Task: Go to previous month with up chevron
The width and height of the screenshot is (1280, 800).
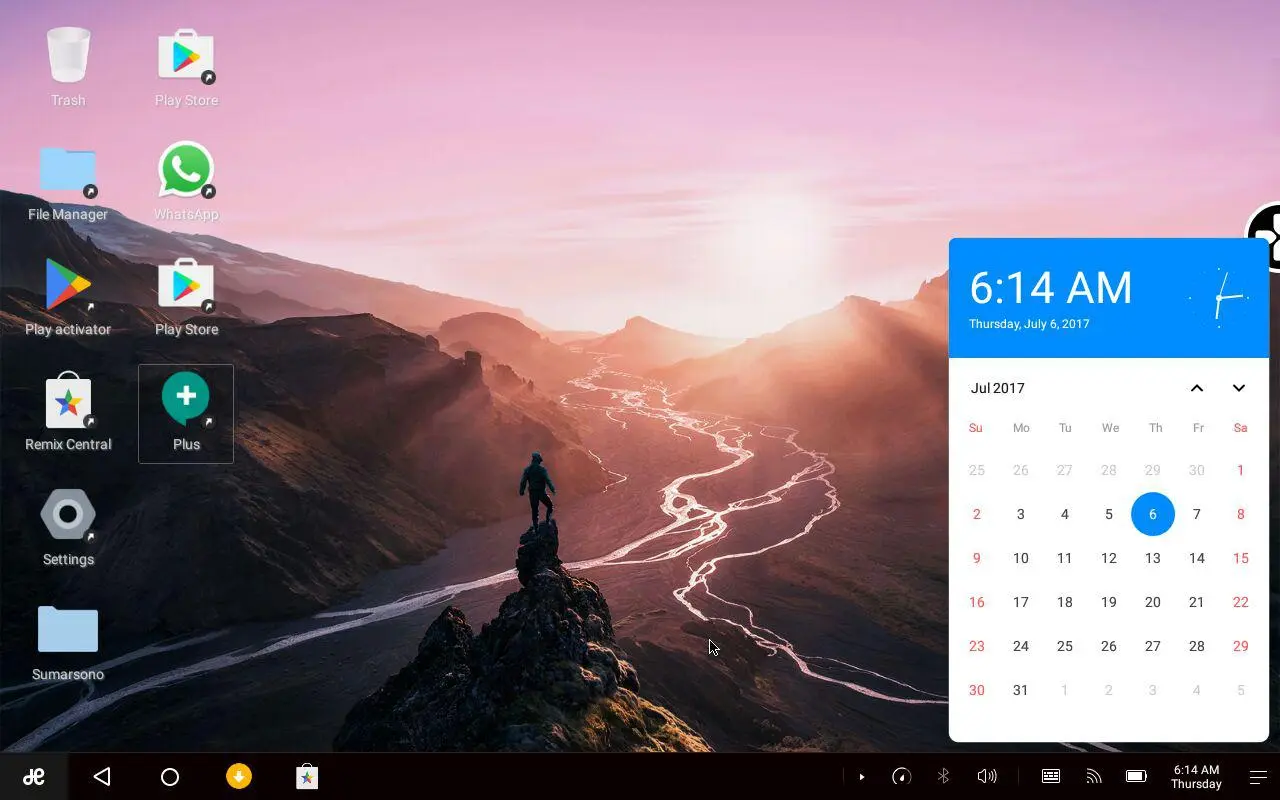Action: [1197, 388]
